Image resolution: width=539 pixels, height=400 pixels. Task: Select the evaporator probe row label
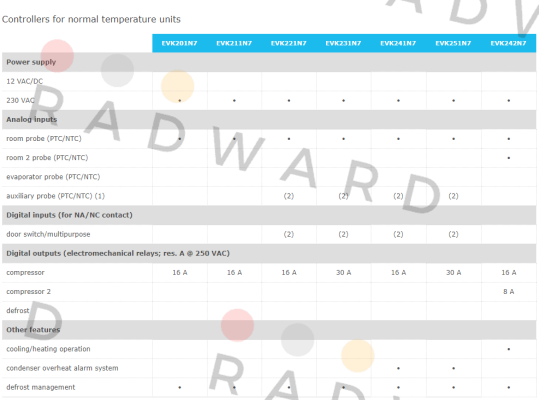[53, 177]
